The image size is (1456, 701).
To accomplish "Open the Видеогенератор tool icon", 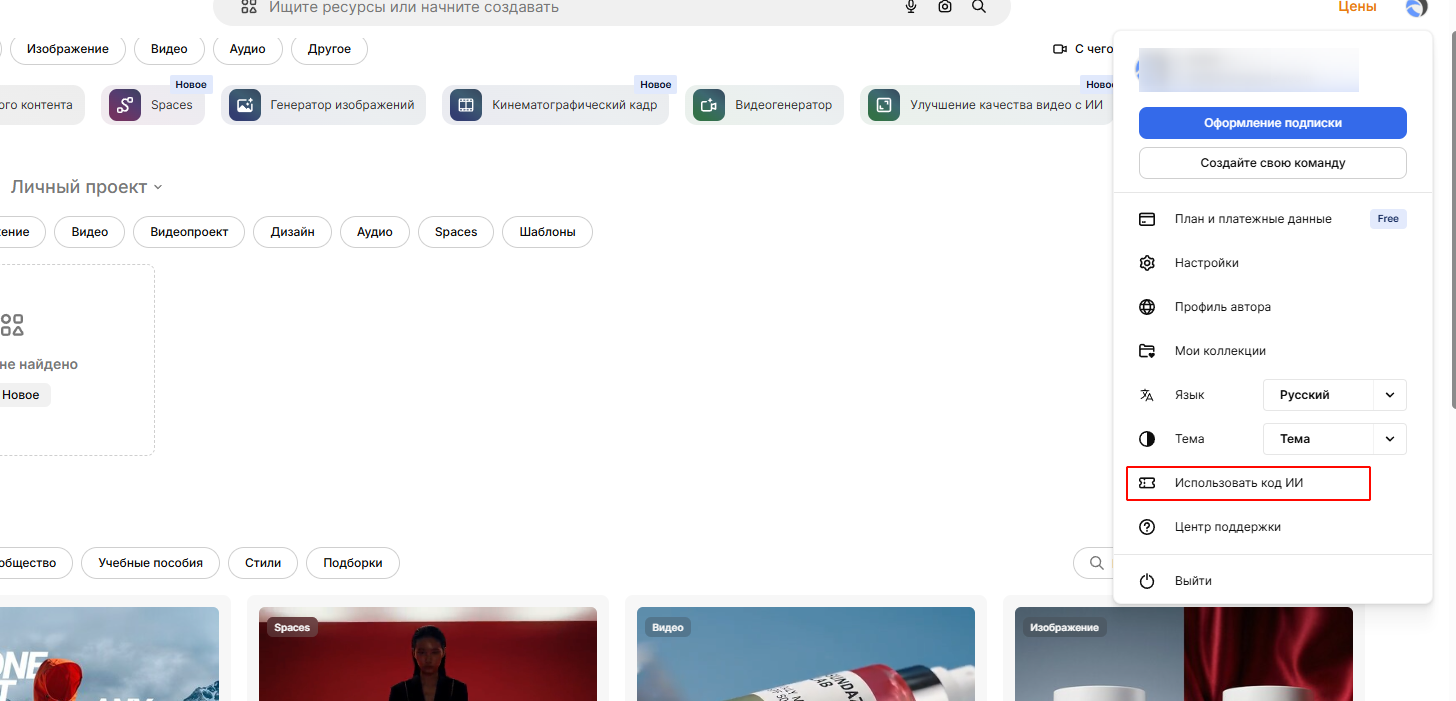I will pyautogui.click(x=709, y=105).
